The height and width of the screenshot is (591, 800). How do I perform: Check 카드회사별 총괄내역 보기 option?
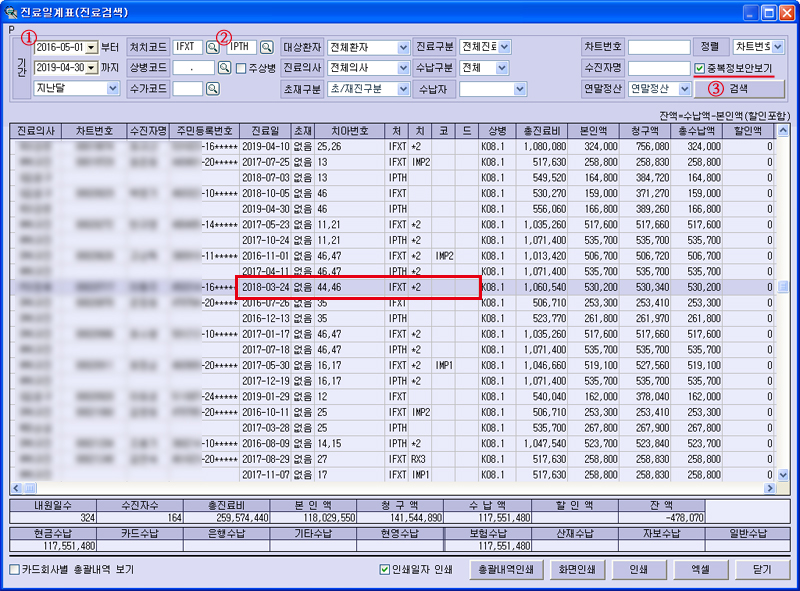point(14,570)
